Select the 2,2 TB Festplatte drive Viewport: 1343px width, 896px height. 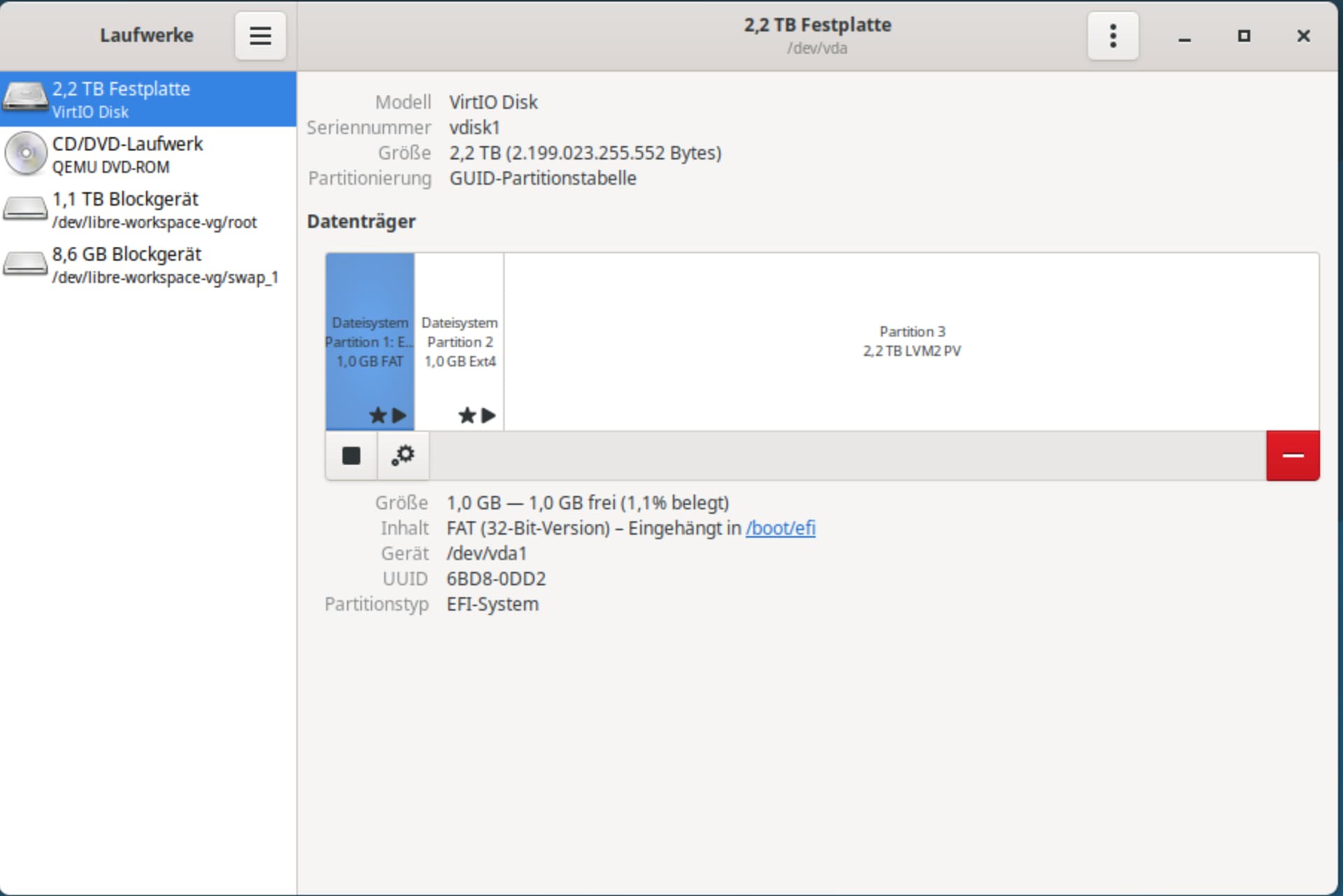click(x=148, y=99)
